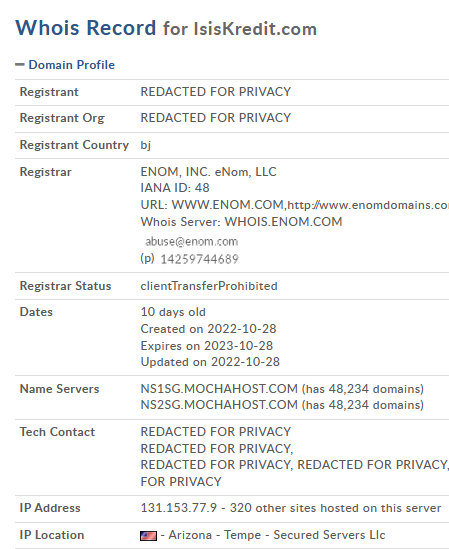This screenshot has width=449, height=549.
Task: Click the Name Servers row label
Action: point(60,389)
